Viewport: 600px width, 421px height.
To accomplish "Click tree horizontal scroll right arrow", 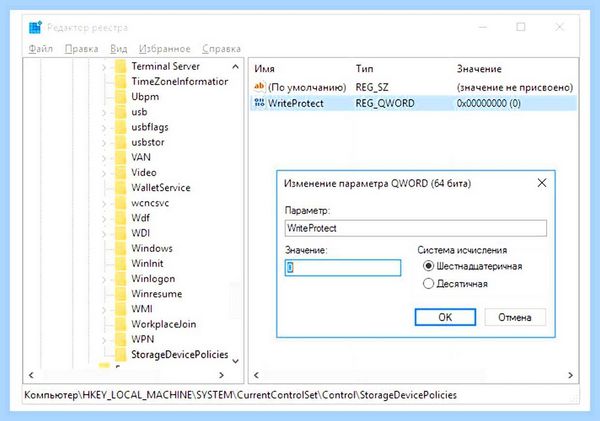I will 221,375.
